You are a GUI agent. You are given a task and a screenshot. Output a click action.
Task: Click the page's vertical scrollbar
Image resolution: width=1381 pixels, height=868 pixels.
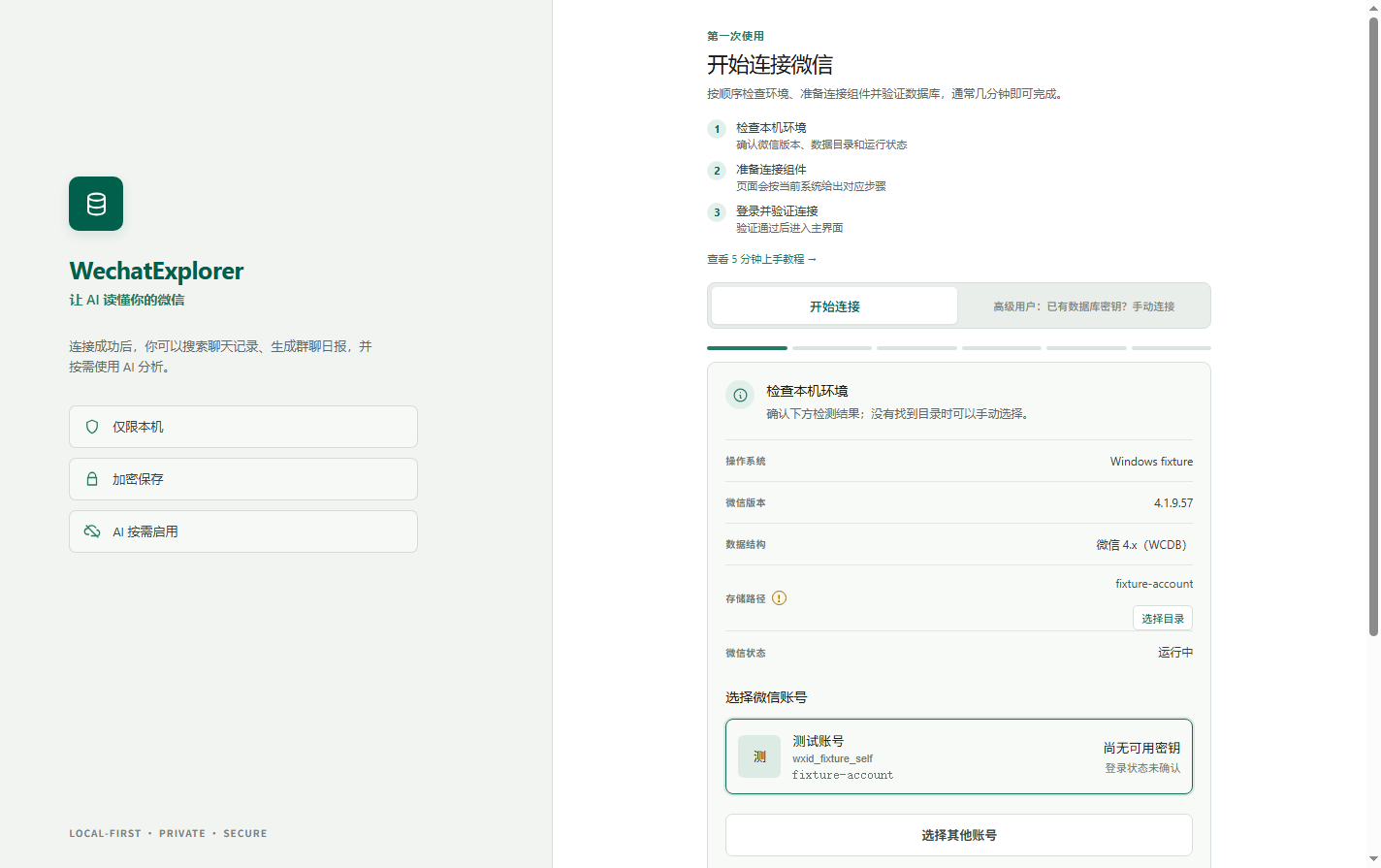[1373, 326]
